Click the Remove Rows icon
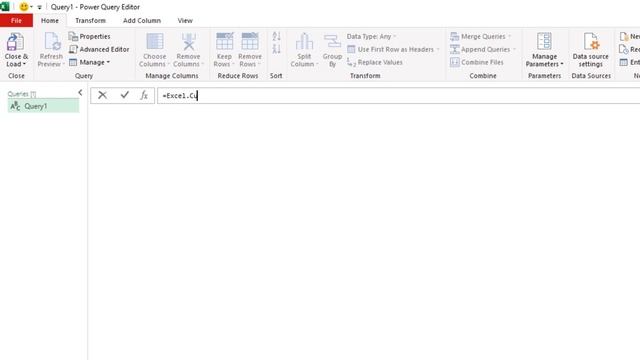This screenshot has width=640, height=360. pyautogui.click(x=250, y=42)
